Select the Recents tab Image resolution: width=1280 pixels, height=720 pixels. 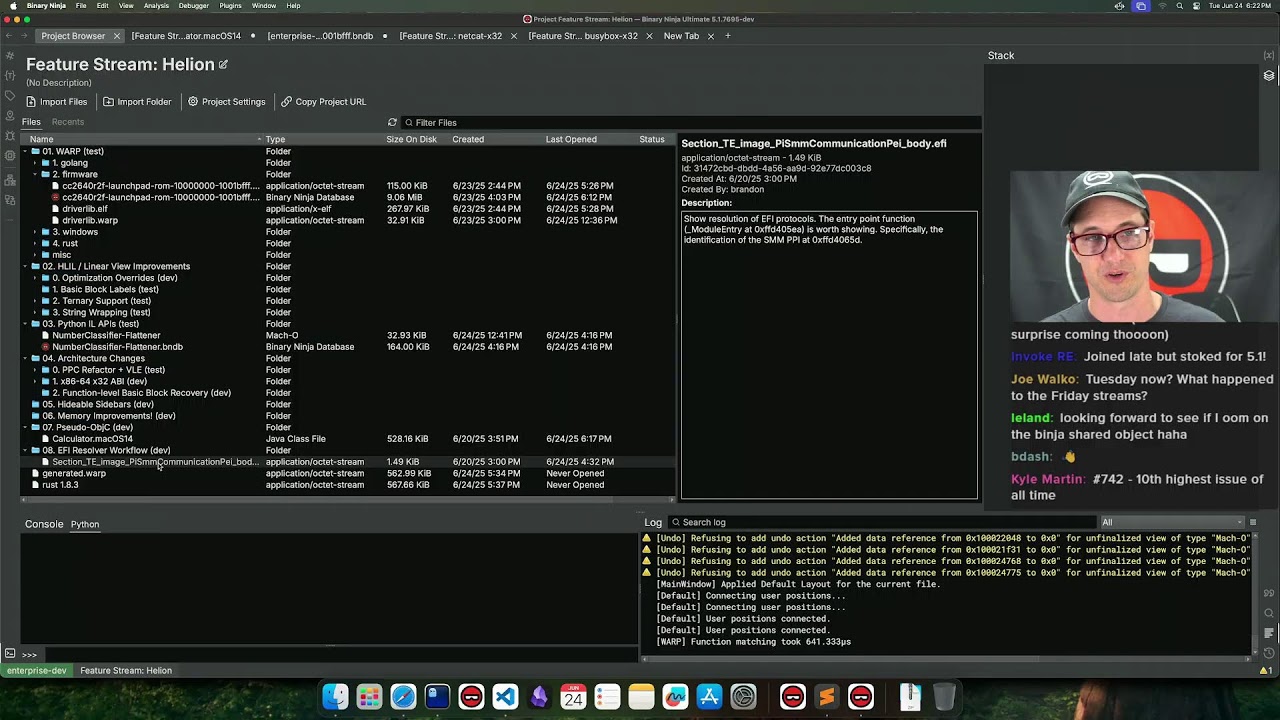68,122
